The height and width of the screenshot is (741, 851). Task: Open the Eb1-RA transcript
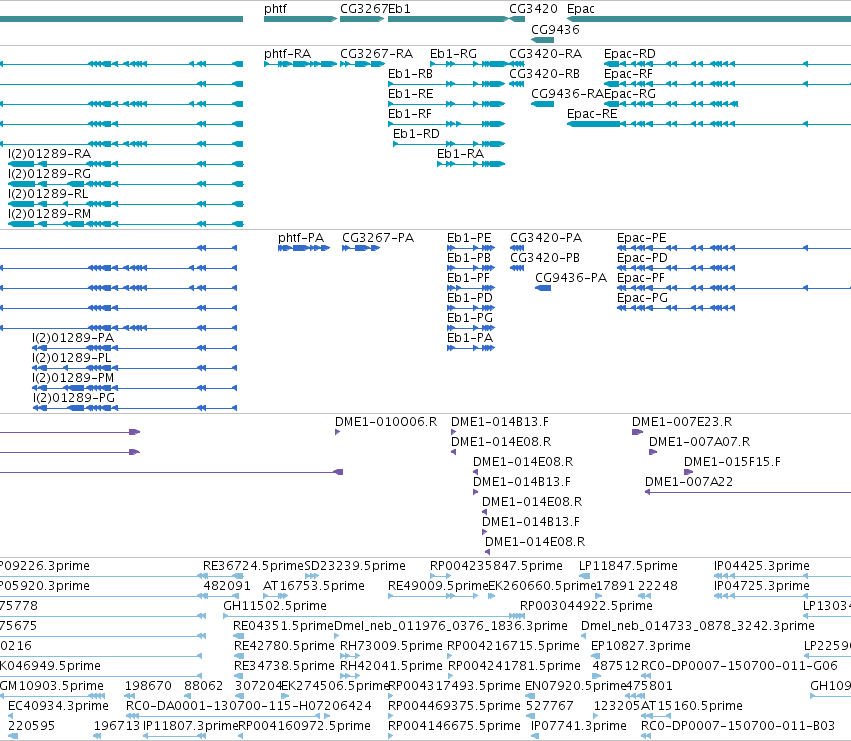coord(471,164)
